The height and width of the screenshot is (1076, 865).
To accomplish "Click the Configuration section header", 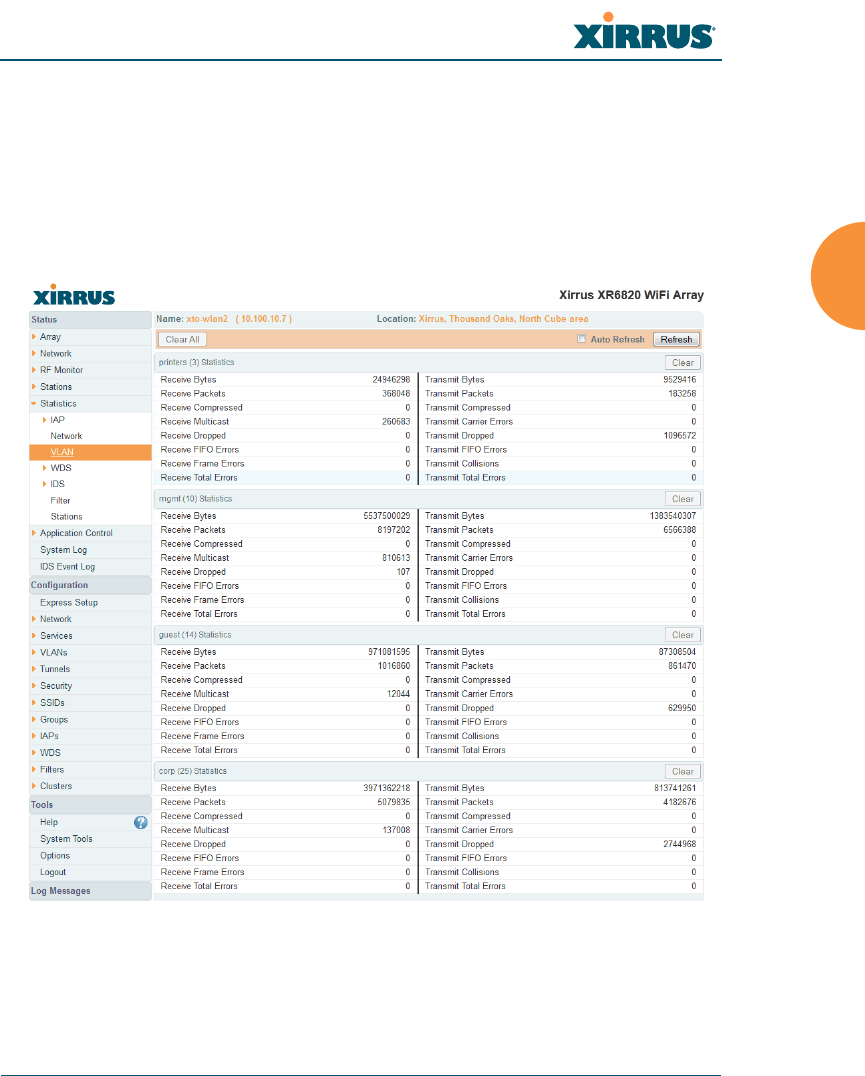I will coord(91,585).
